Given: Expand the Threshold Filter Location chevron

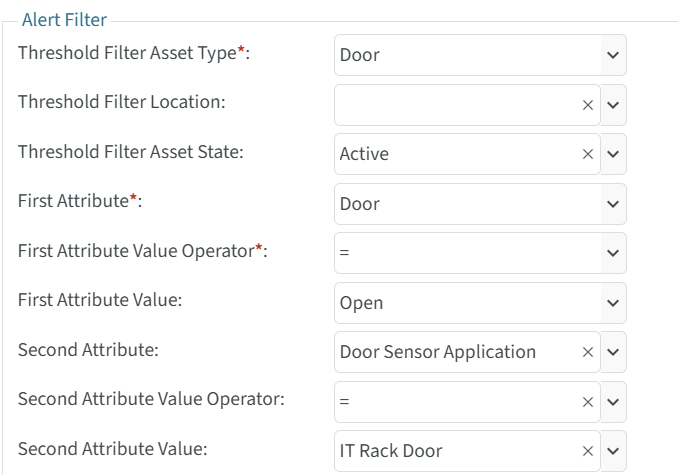Looking at the screenshot, I should click(x=614, y=105).
